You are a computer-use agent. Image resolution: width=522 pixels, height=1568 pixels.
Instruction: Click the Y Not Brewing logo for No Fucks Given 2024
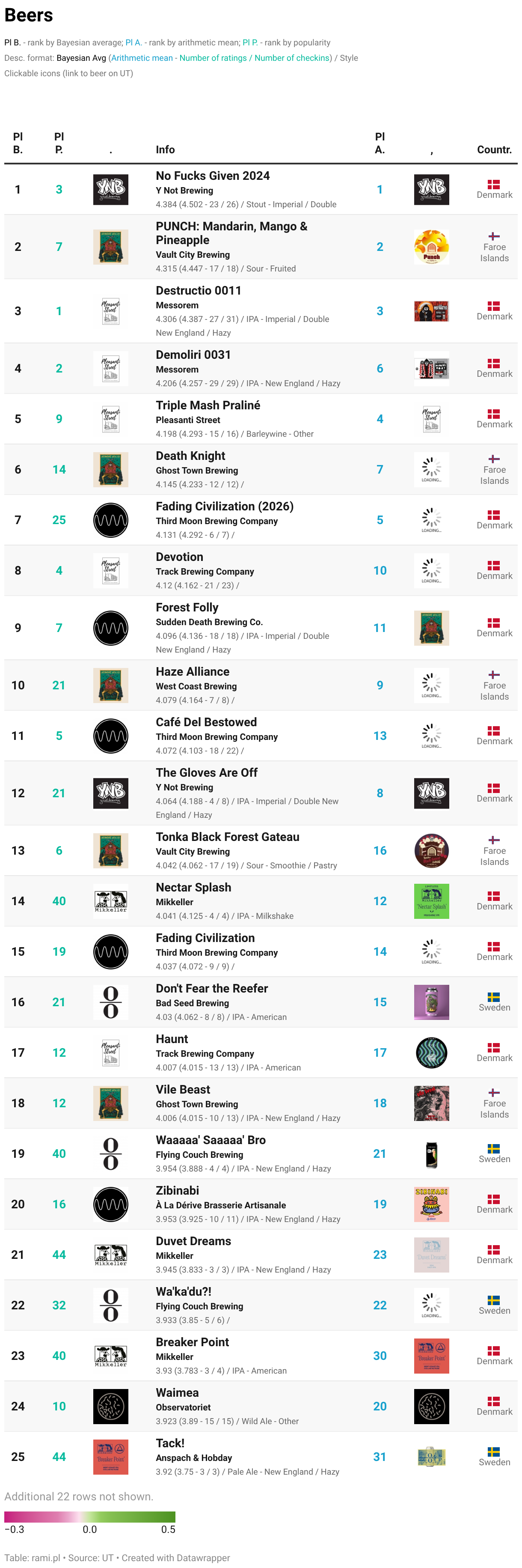111,189
